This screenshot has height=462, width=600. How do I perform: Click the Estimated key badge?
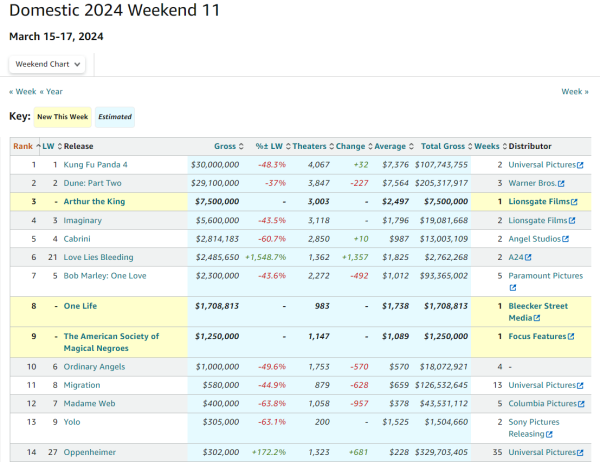(x=115, y=117)
